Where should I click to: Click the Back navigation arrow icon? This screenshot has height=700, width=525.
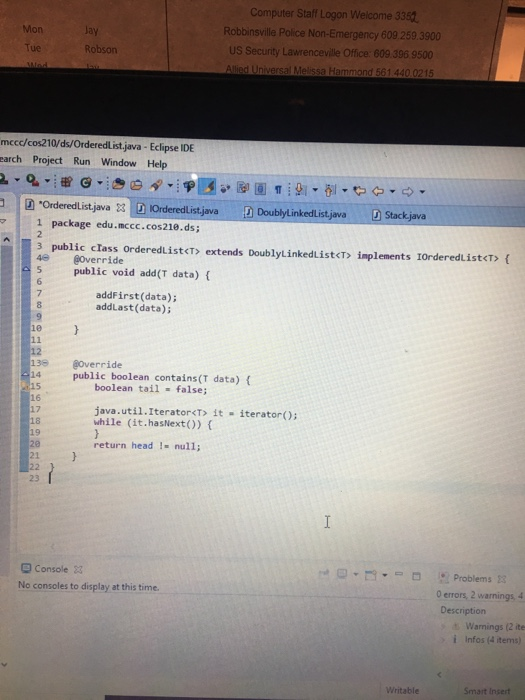[x=378, y=192]
